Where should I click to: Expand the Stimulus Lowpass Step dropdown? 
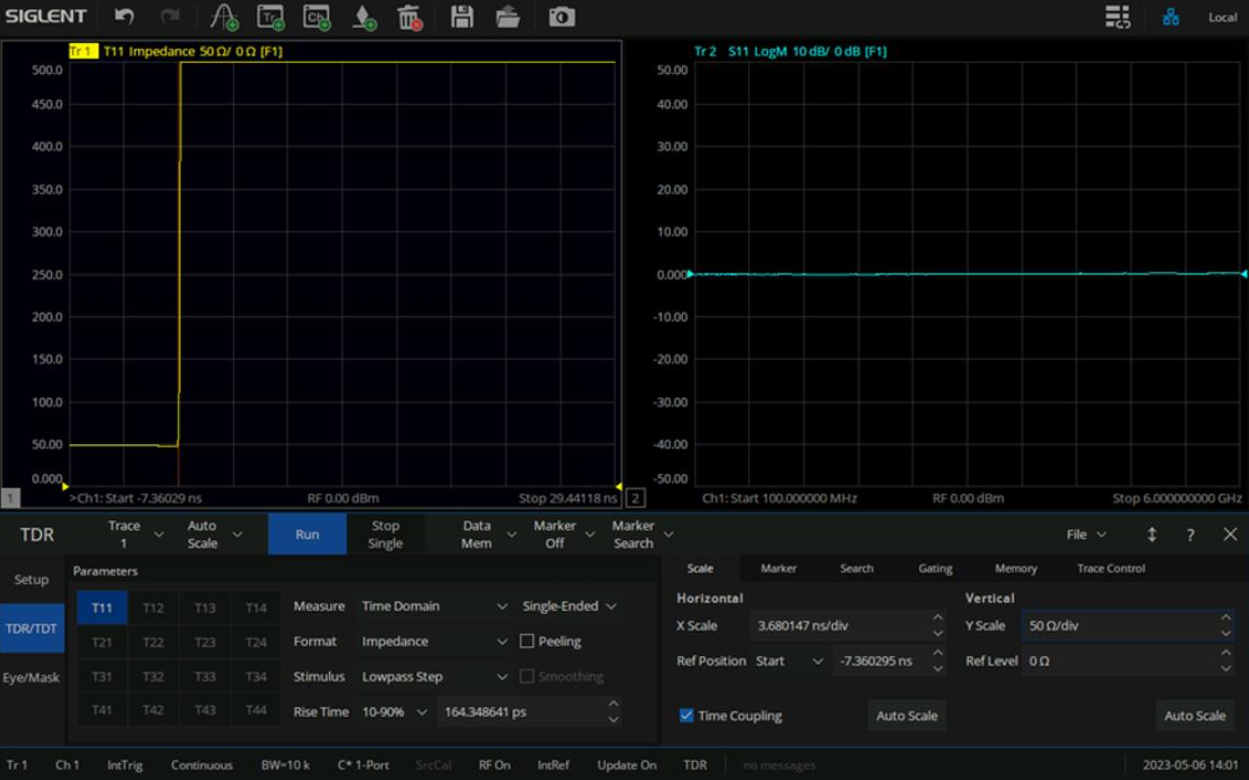pyautogui.click(x=435, y=677)
